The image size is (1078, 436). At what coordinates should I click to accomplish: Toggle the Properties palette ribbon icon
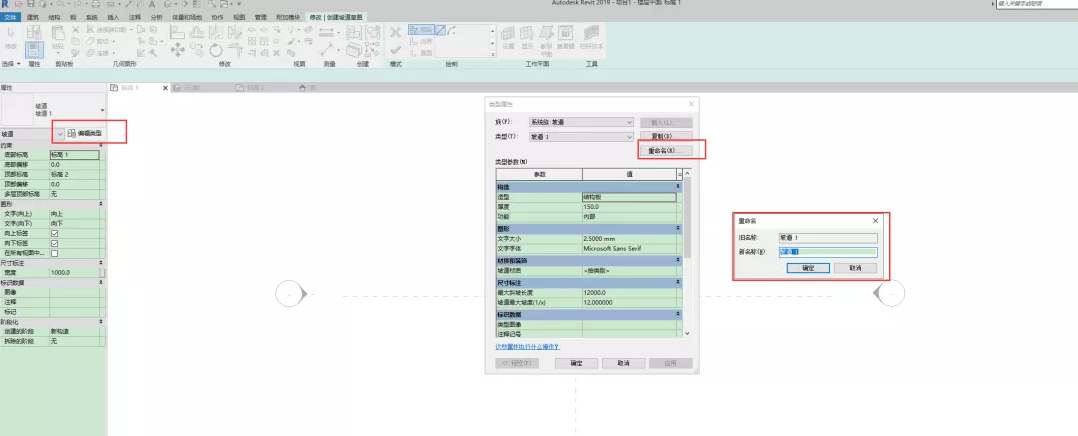(34, 50)
